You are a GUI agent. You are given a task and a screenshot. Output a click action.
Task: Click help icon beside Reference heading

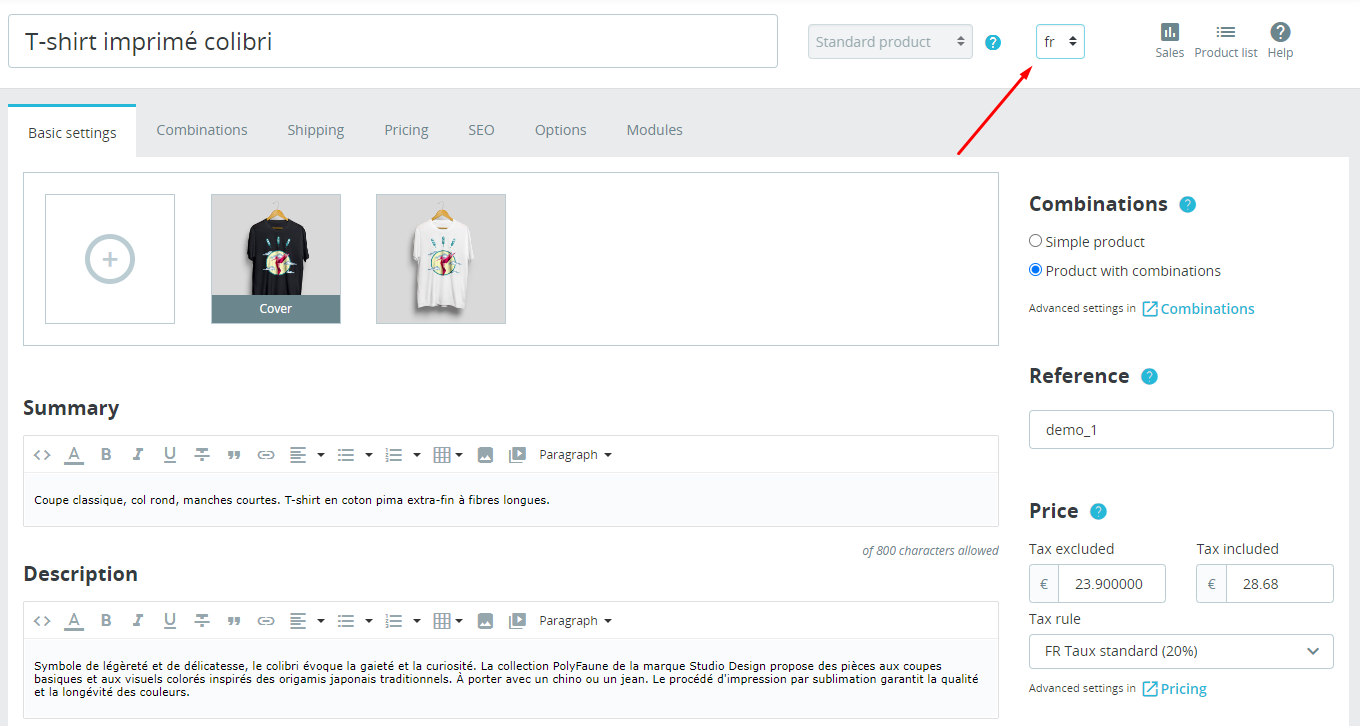[1149, 376]
